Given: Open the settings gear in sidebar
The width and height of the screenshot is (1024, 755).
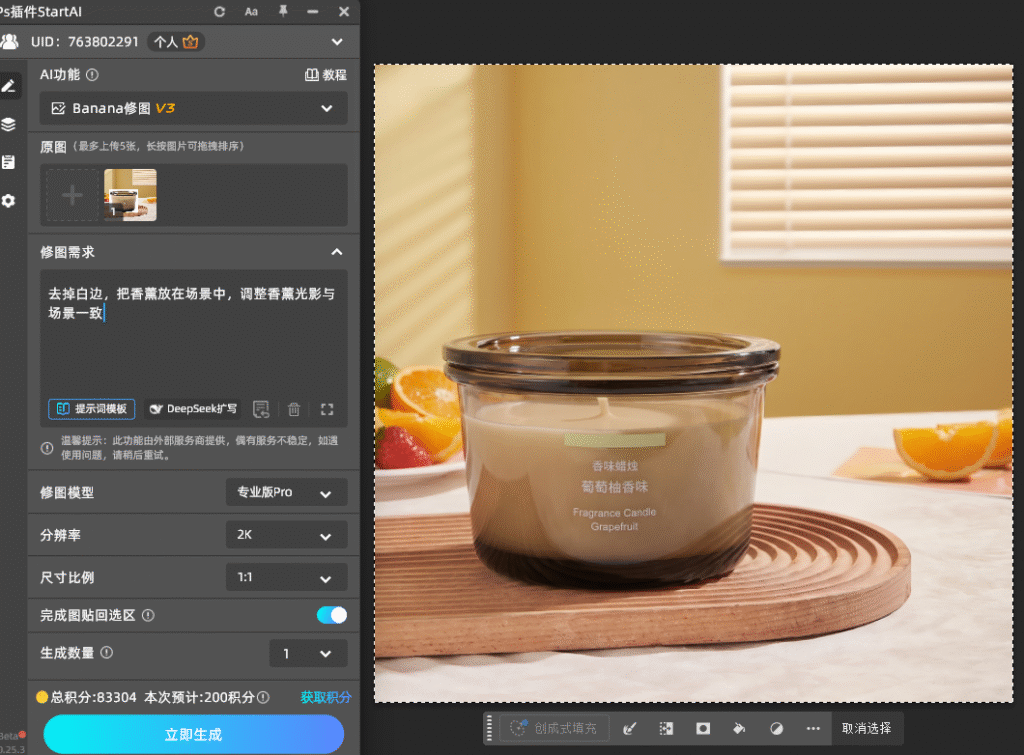Looking at the screenshot, I should 8,201.
